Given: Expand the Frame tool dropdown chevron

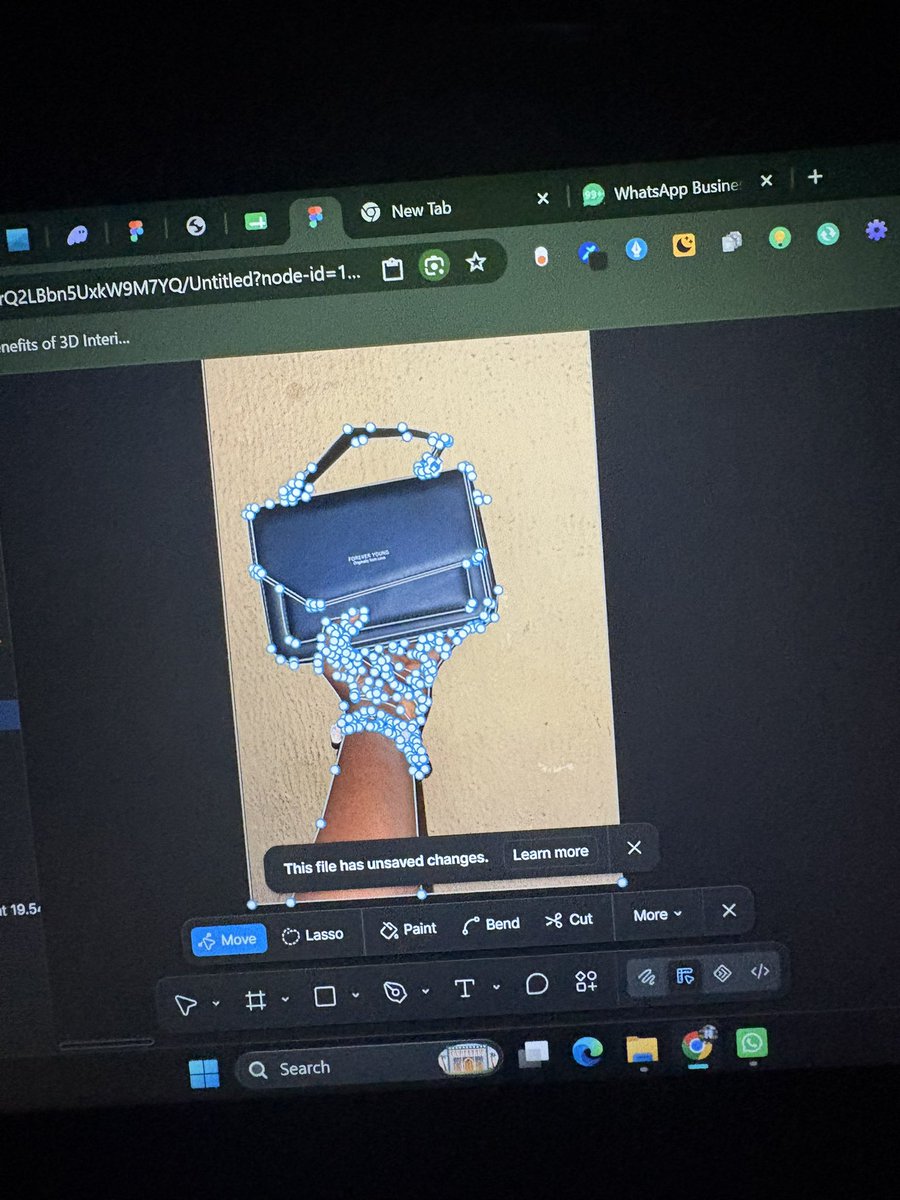Looking at the screenshot, I should tap(285, 998).
